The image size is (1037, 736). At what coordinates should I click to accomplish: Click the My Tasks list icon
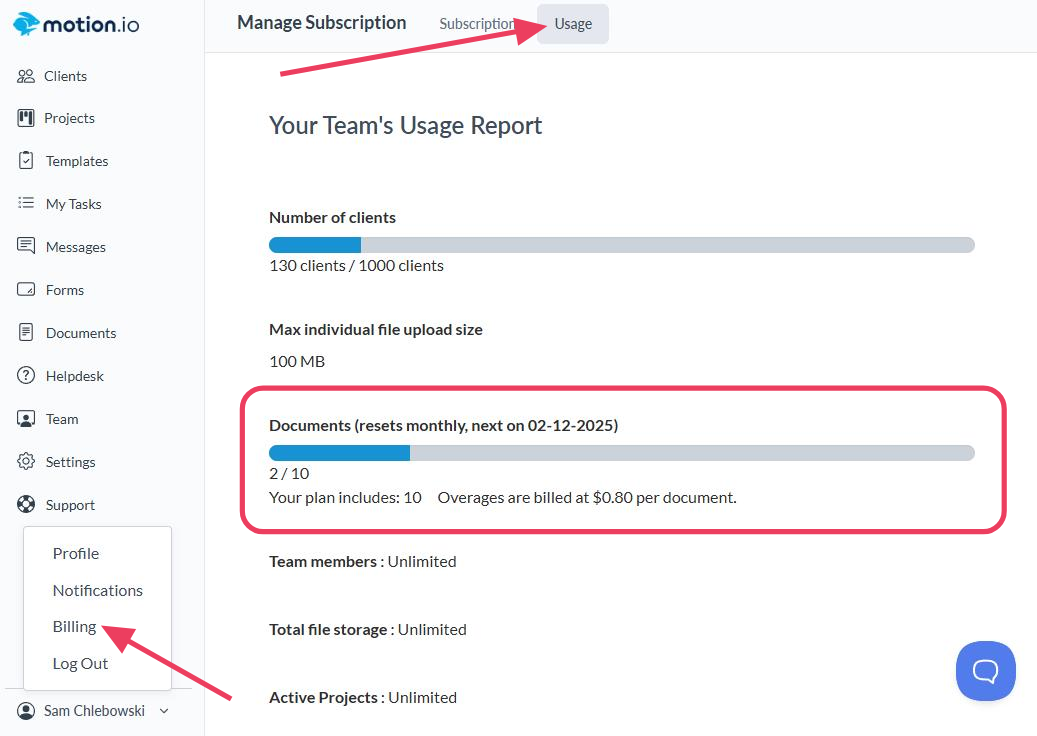(x=26, y=204)
